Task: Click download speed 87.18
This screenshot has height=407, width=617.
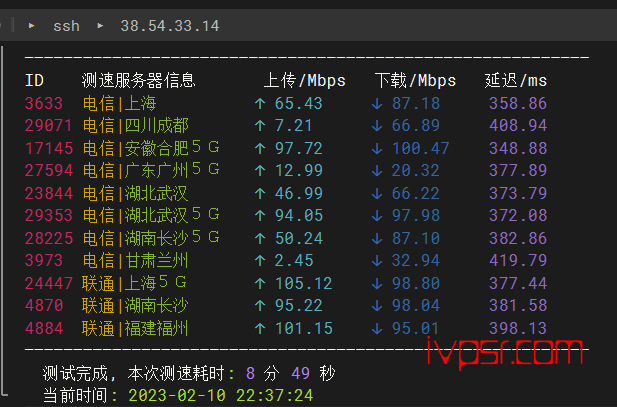Action: point(416,104)
